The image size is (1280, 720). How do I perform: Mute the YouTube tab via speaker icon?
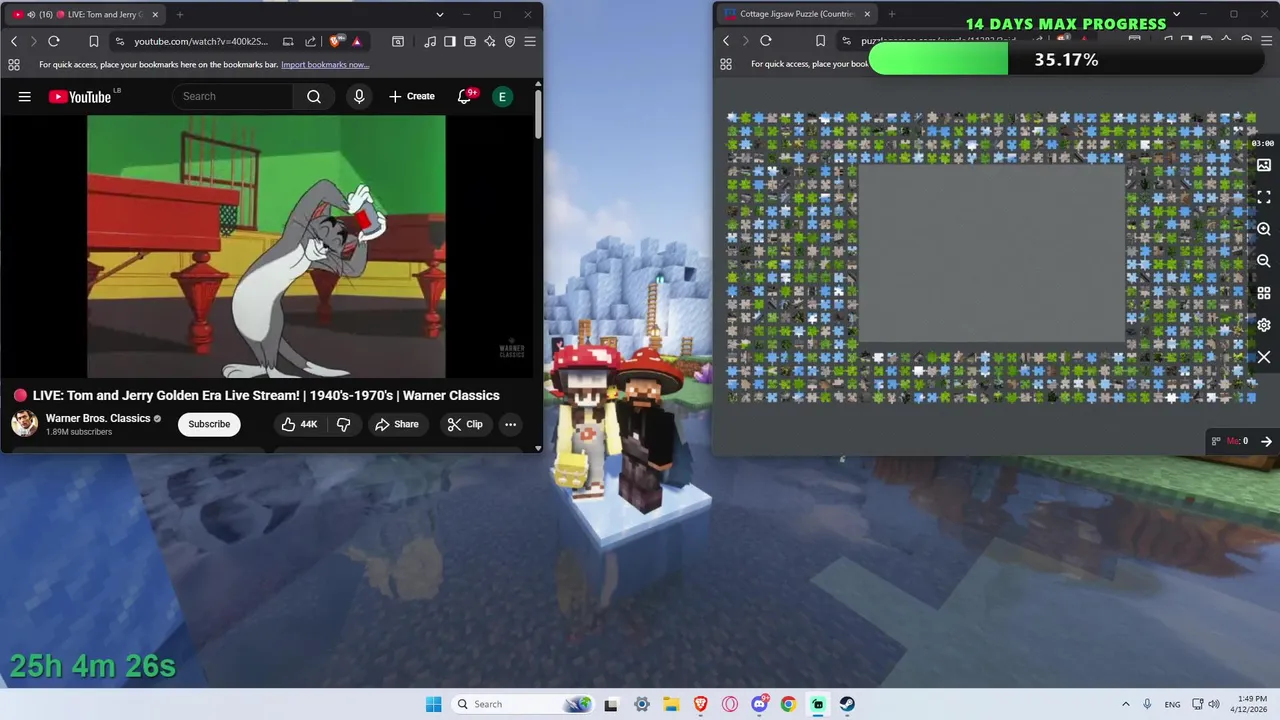point(32,15)
